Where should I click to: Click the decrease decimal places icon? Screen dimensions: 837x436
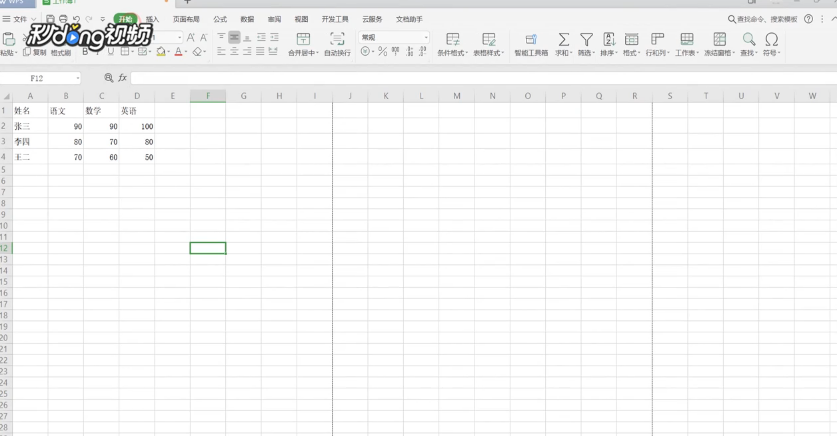pyautogui.click(x=422, y=52)
